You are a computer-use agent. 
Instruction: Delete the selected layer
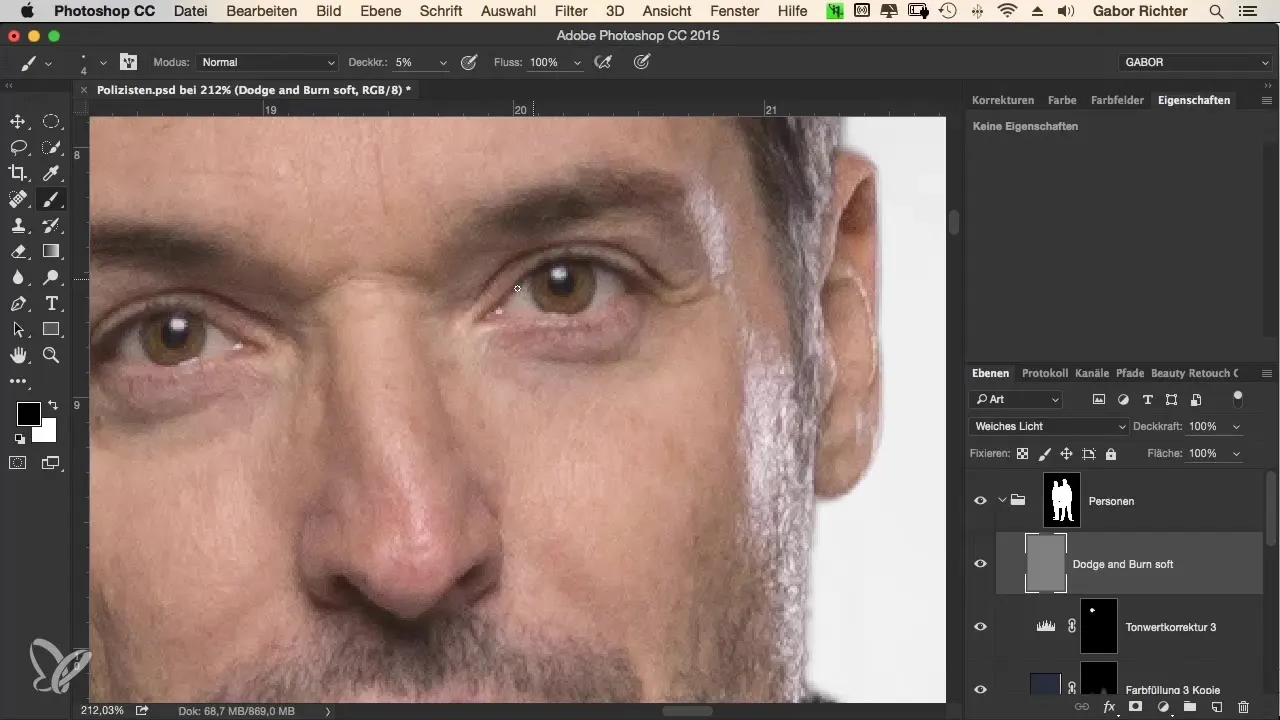pos(1243,707)
